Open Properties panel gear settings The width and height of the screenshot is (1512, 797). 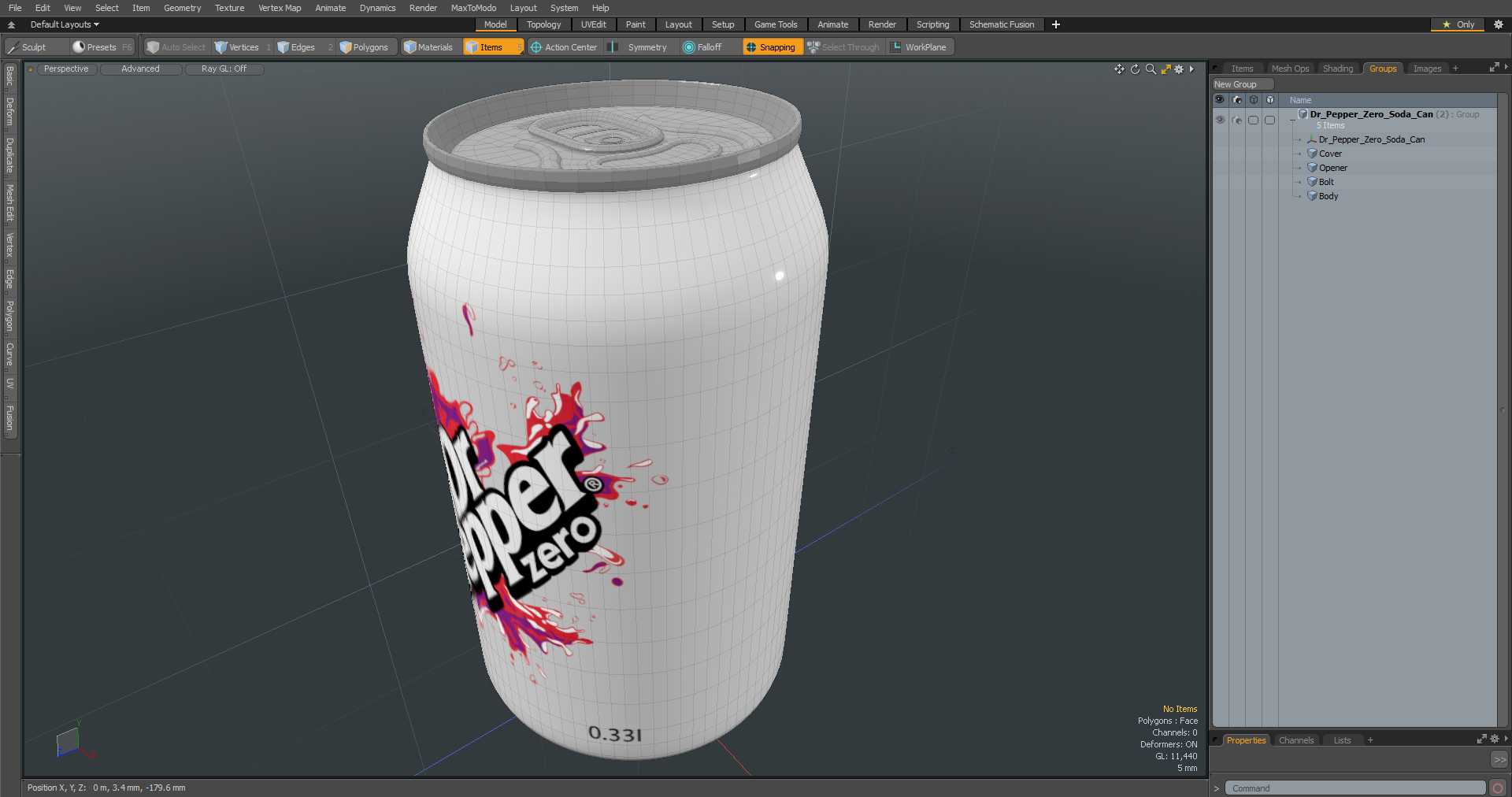click(1495, 740)
